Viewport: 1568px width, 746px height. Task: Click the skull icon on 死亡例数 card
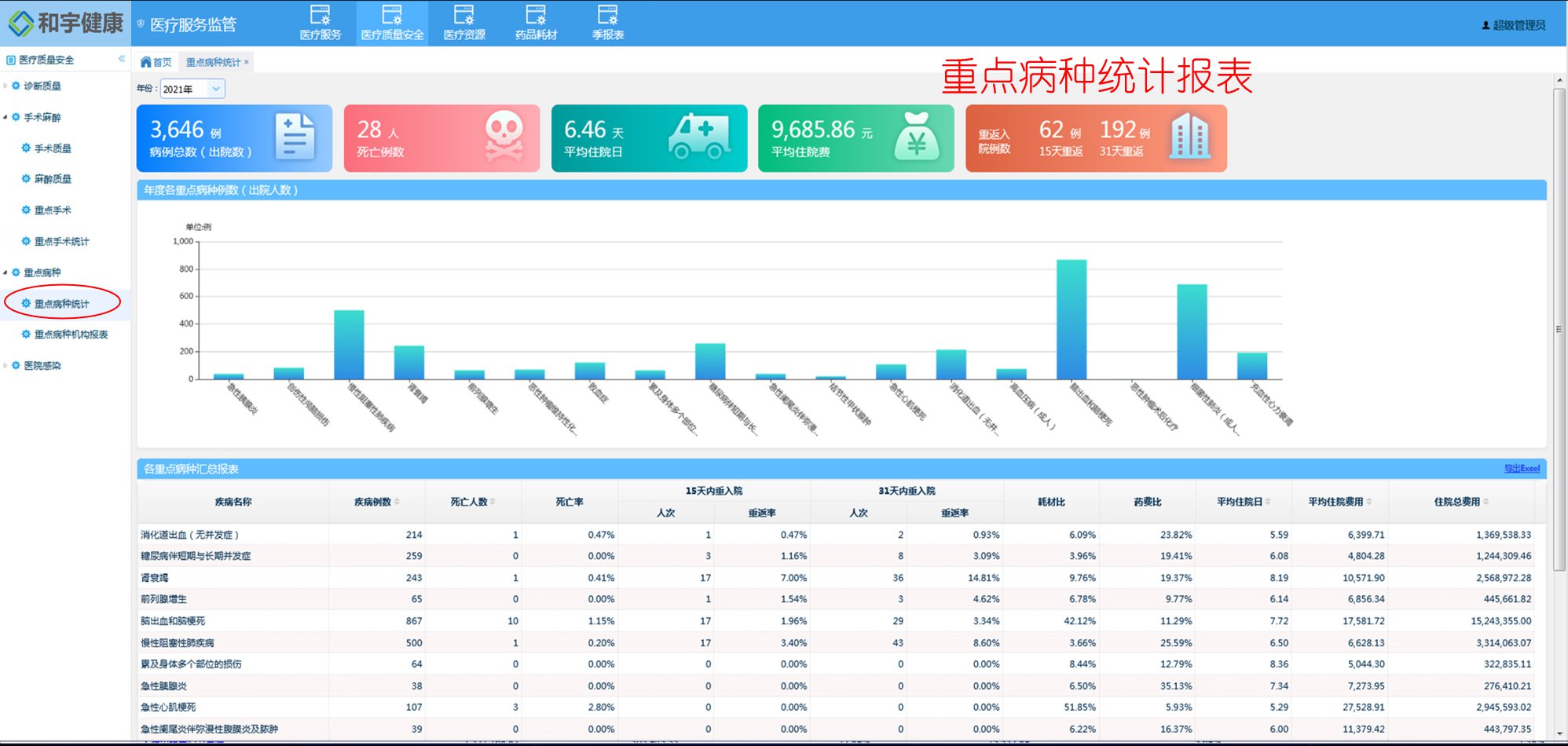click(504, 137)
